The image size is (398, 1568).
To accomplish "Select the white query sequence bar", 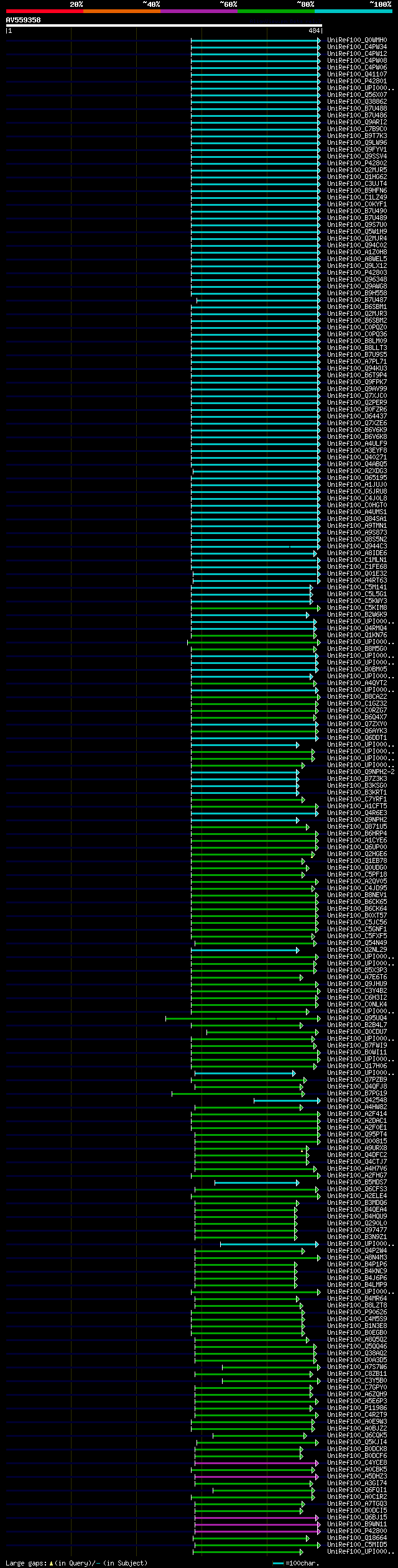I will point(164,26).
